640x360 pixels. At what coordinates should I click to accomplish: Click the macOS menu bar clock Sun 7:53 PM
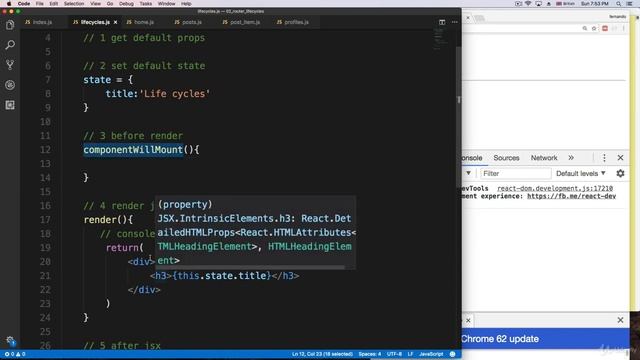point(595,4)
